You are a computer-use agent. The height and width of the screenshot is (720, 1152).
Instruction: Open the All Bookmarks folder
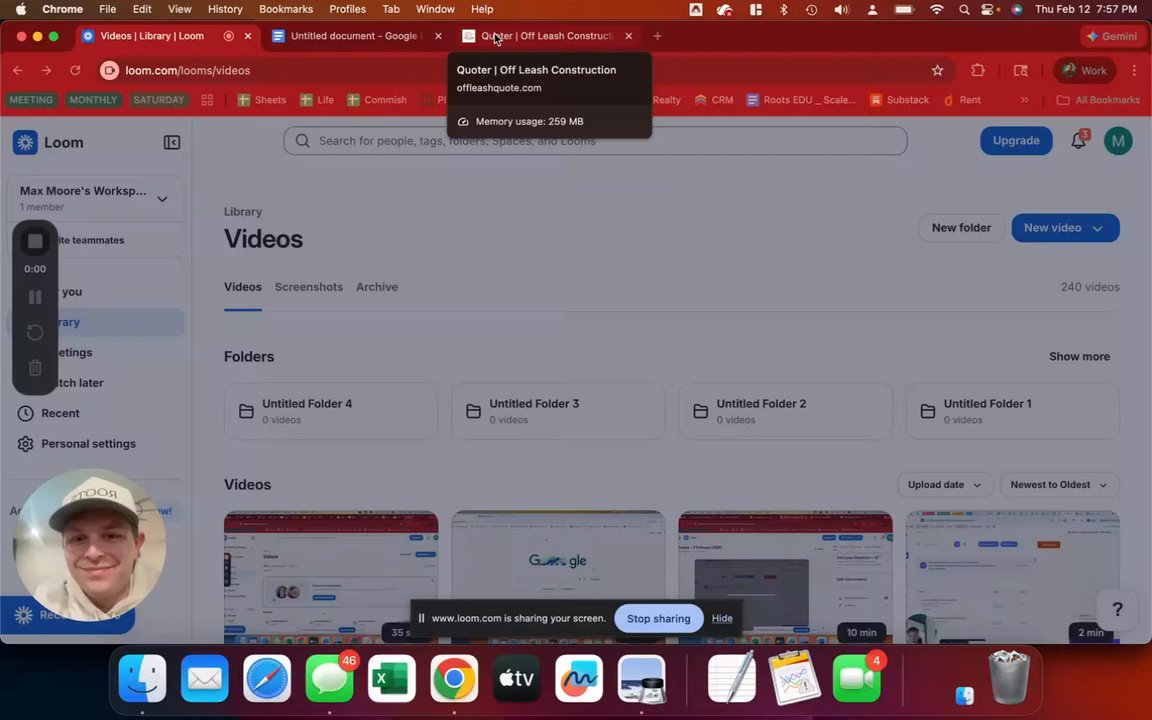(x=1098, y=100)
